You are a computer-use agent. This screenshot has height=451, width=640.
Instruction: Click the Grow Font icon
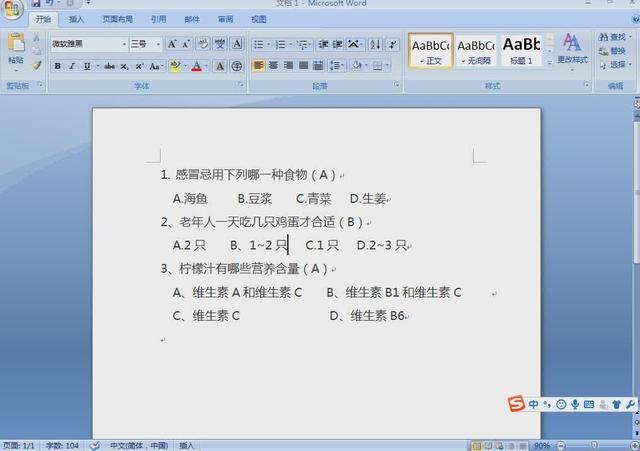(172, 44)
